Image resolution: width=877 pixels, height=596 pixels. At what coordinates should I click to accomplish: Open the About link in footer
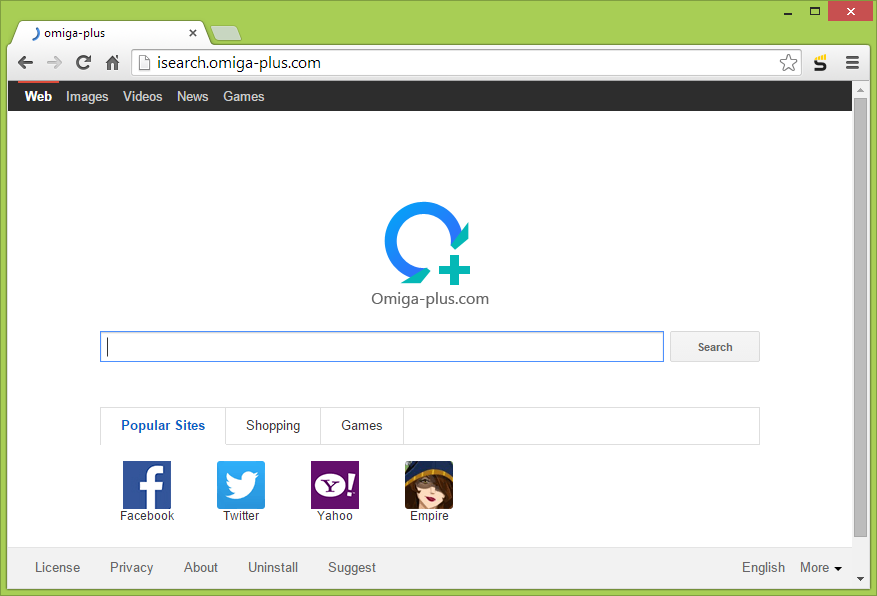pos(201,567)
